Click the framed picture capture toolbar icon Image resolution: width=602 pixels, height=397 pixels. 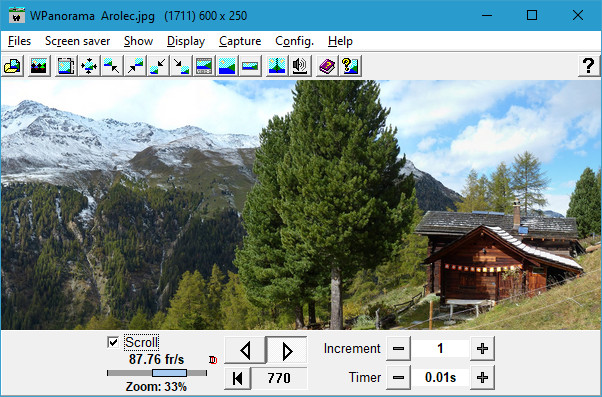pyautogui.click(x=66, y=66)
